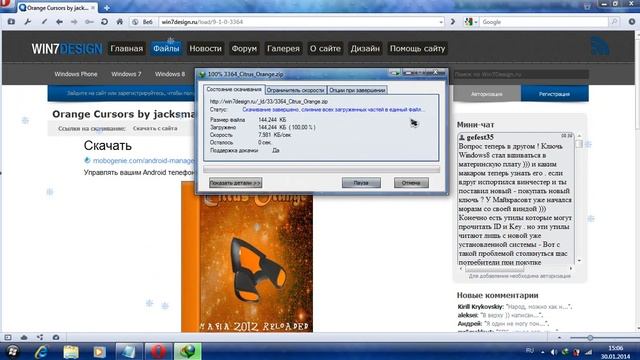Open Помощь сайту in site navigation
Screen dimensions: 640x360
pos(417,49)
